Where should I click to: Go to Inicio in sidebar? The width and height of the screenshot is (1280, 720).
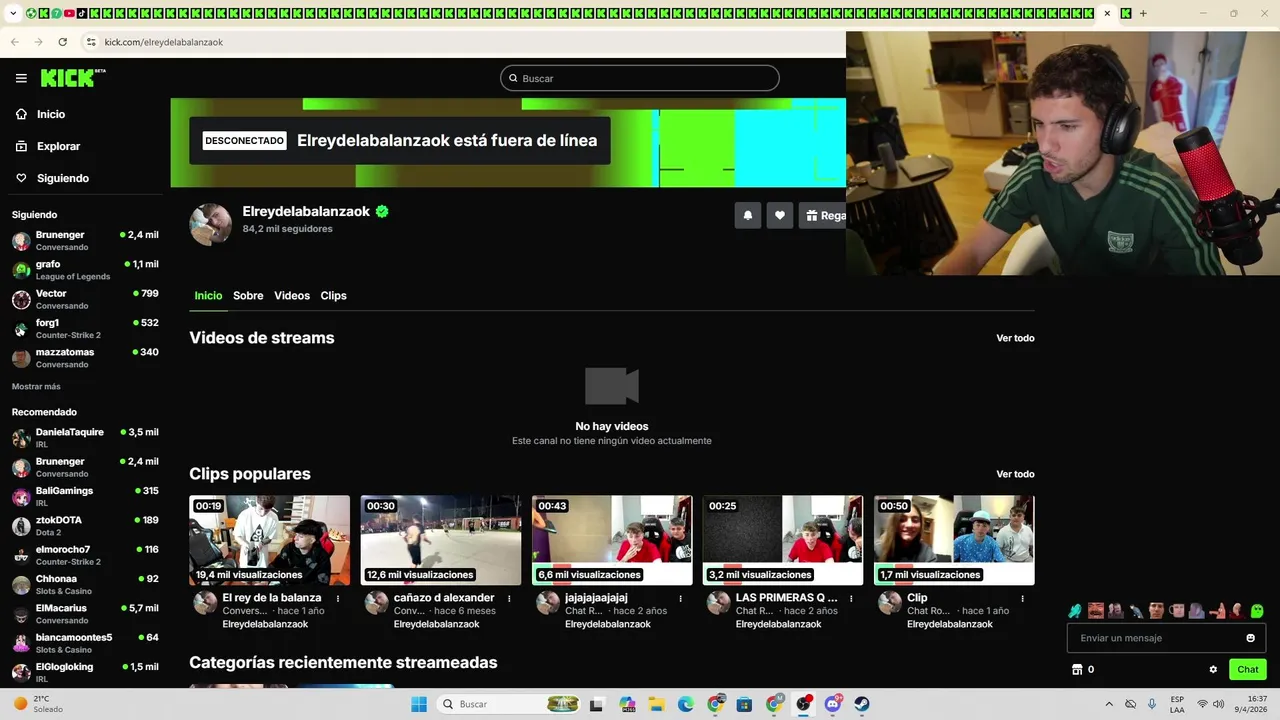(x=40, y=114)
